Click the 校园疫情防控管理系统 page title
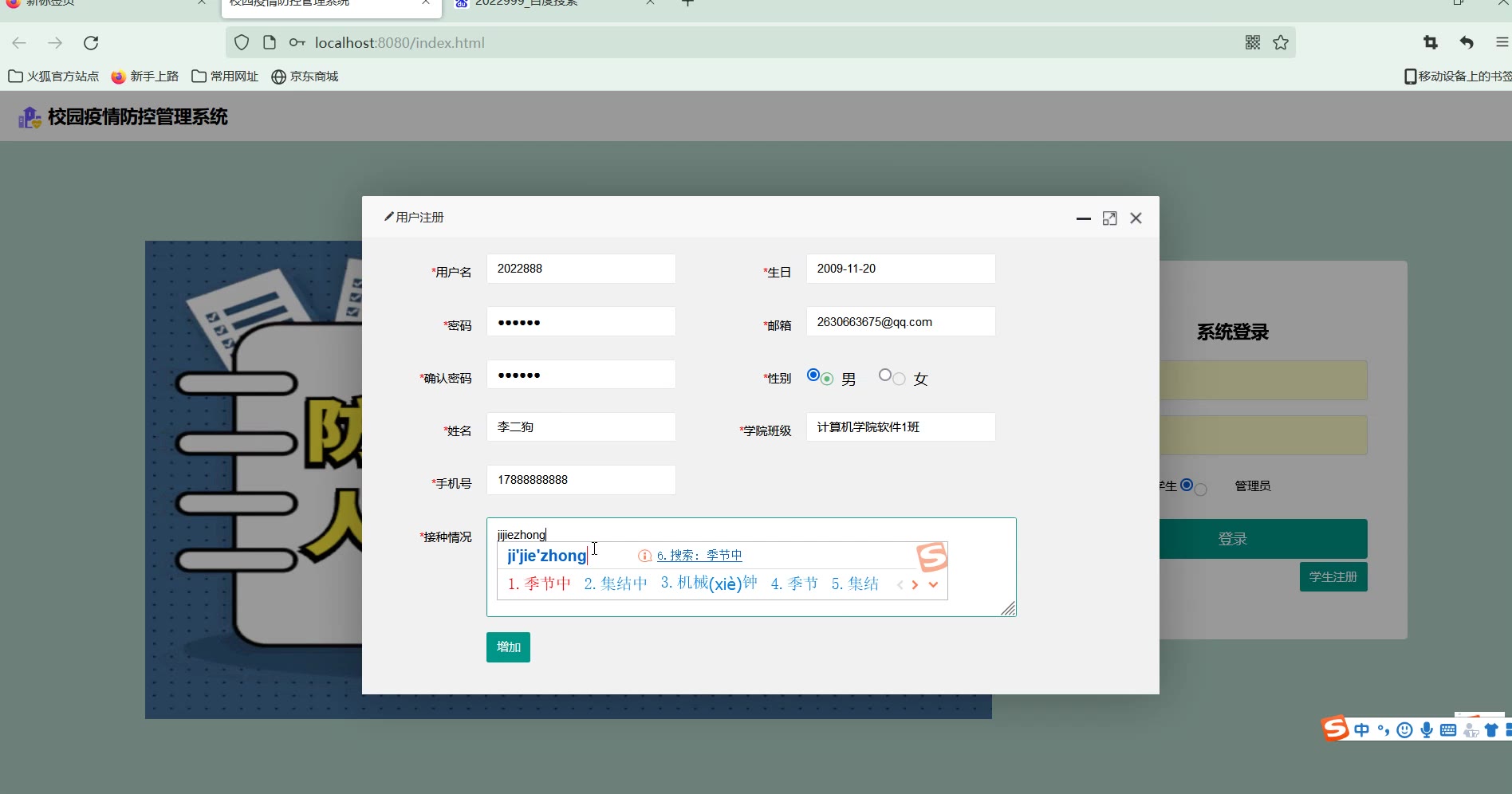The width and height of the screenshot is (1512, 794). (x=138, y=117)
